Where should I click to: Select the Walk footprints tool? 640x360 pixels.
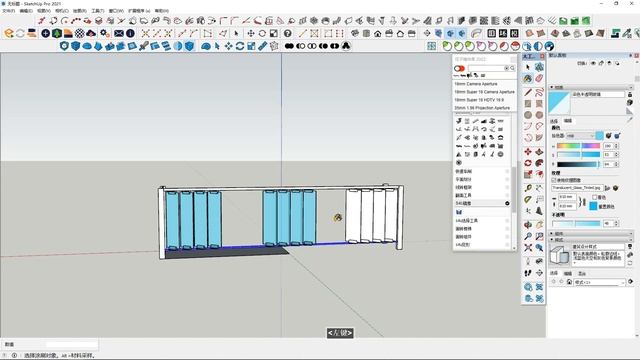tap(528, 273)
